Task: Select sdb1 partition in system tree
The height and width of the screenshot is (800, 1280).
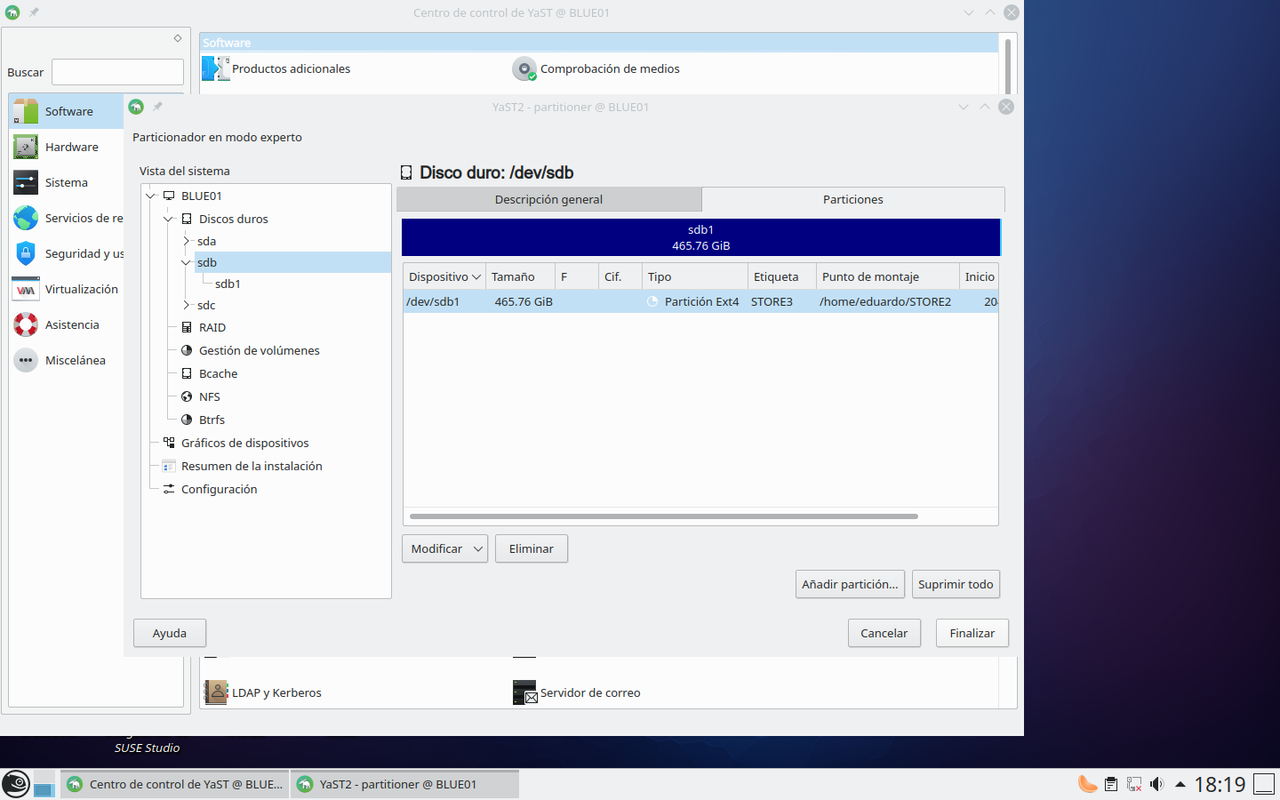Action: coord(228,284)
